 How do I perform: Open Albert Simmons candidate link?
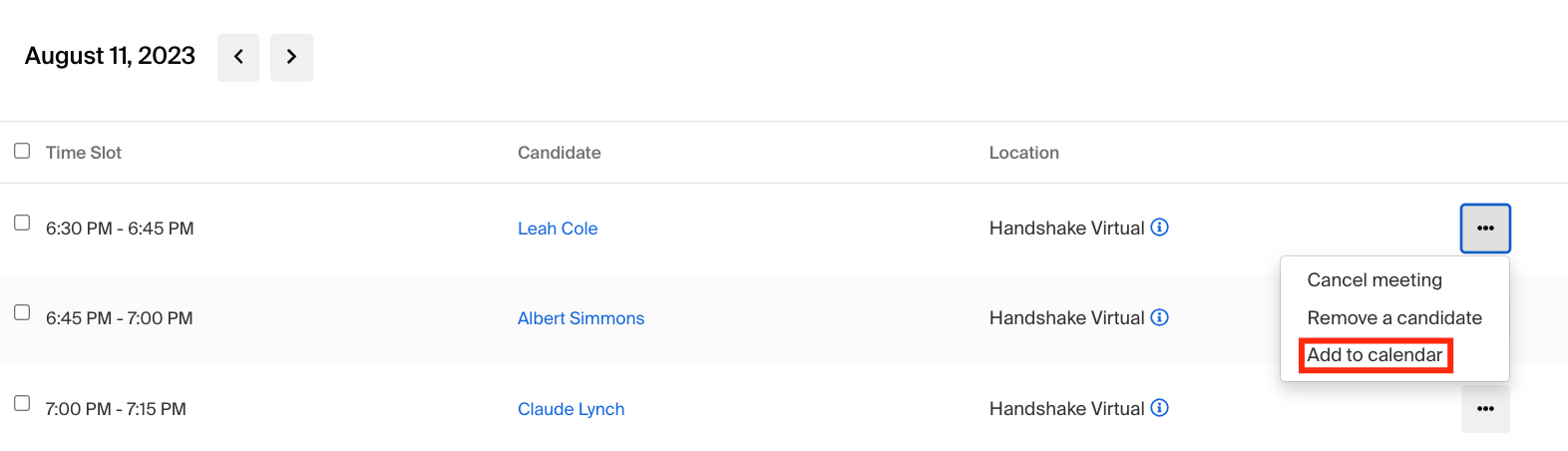coord(581,318)
